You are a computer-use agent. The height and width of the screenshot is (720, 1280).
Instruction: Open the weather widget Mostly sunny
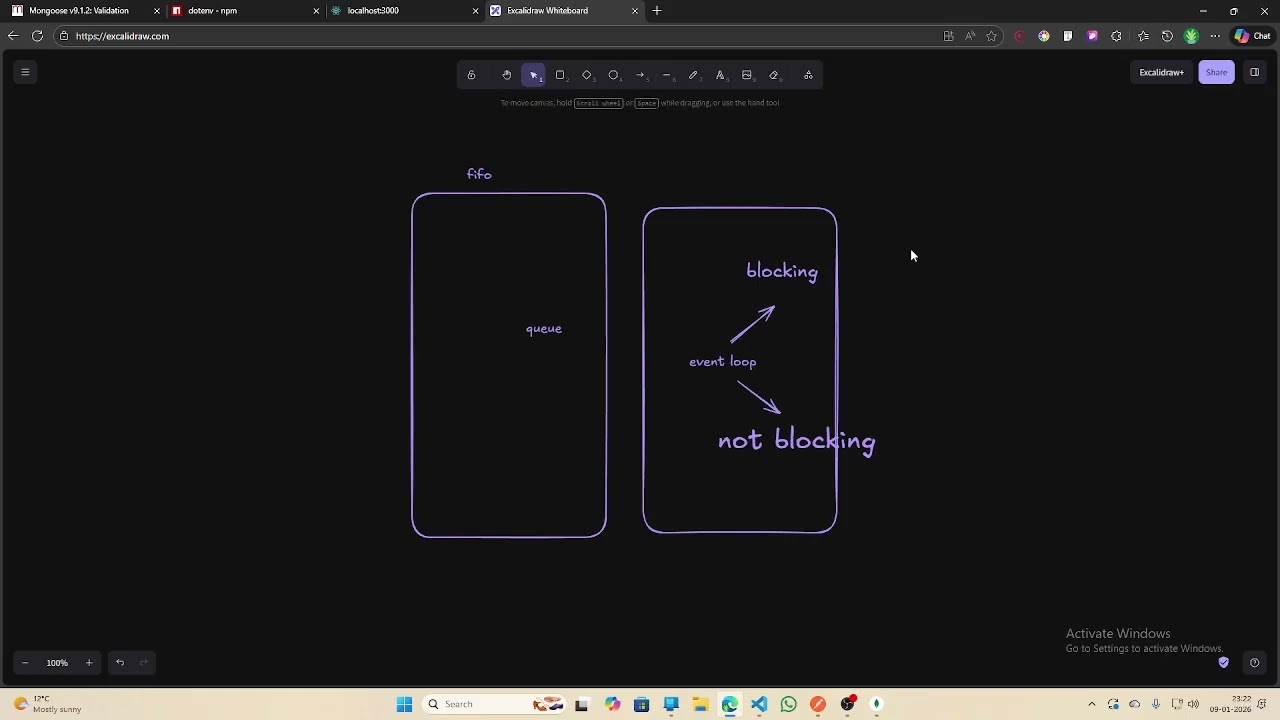pyautogui.click(x=46, y=704)
